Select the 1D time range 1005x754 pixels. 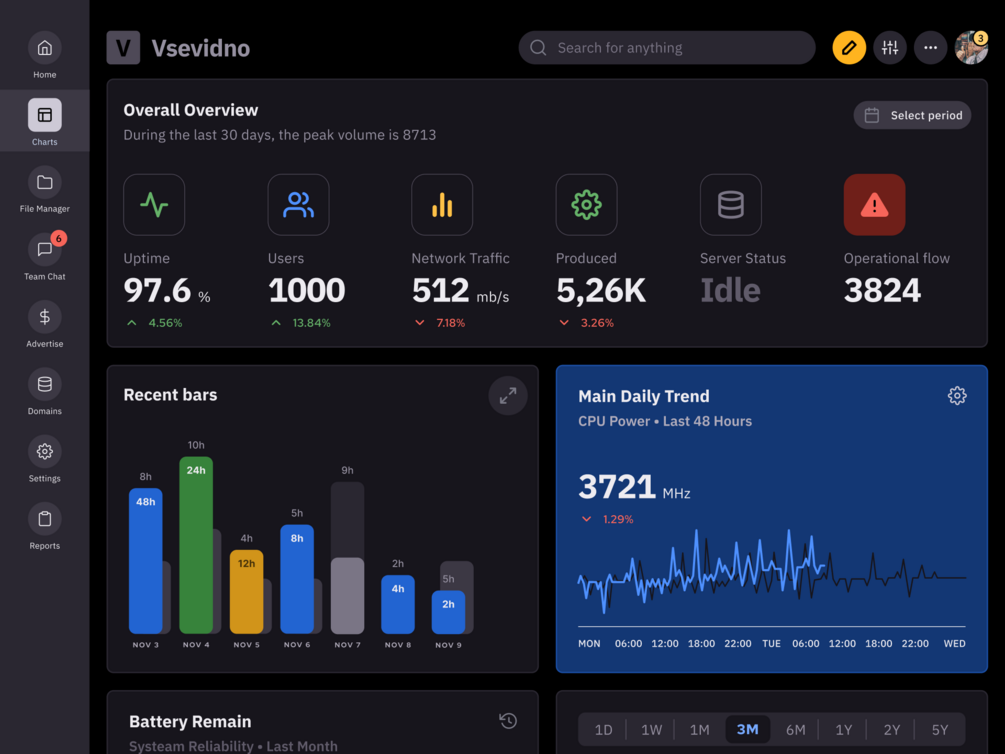[603, 730]
